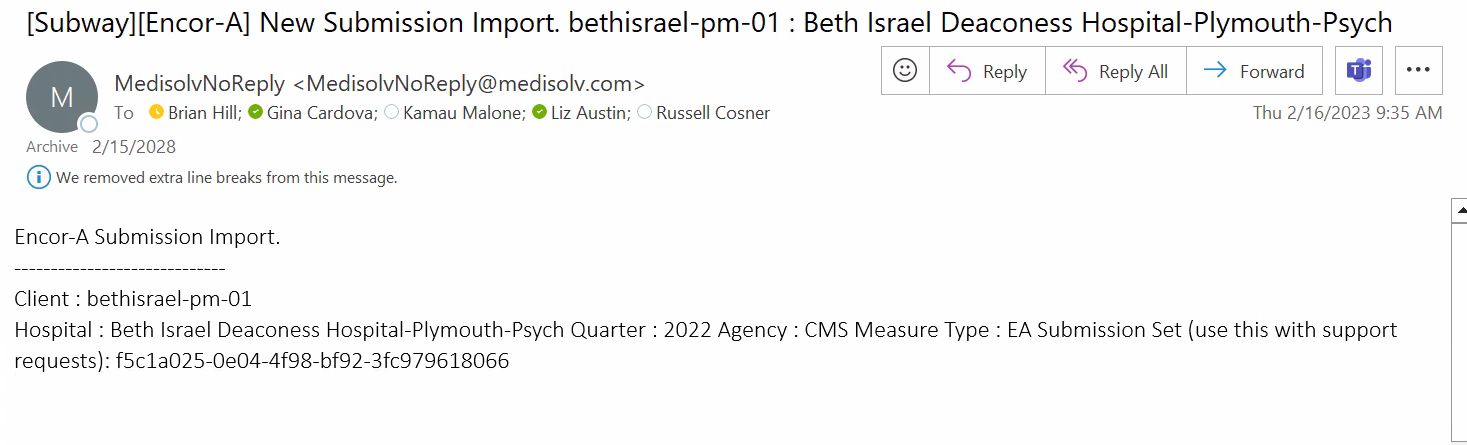The height and width of the screenshot is (445, 1467).
Task: Click the Reply All button
Action: 1116,71
